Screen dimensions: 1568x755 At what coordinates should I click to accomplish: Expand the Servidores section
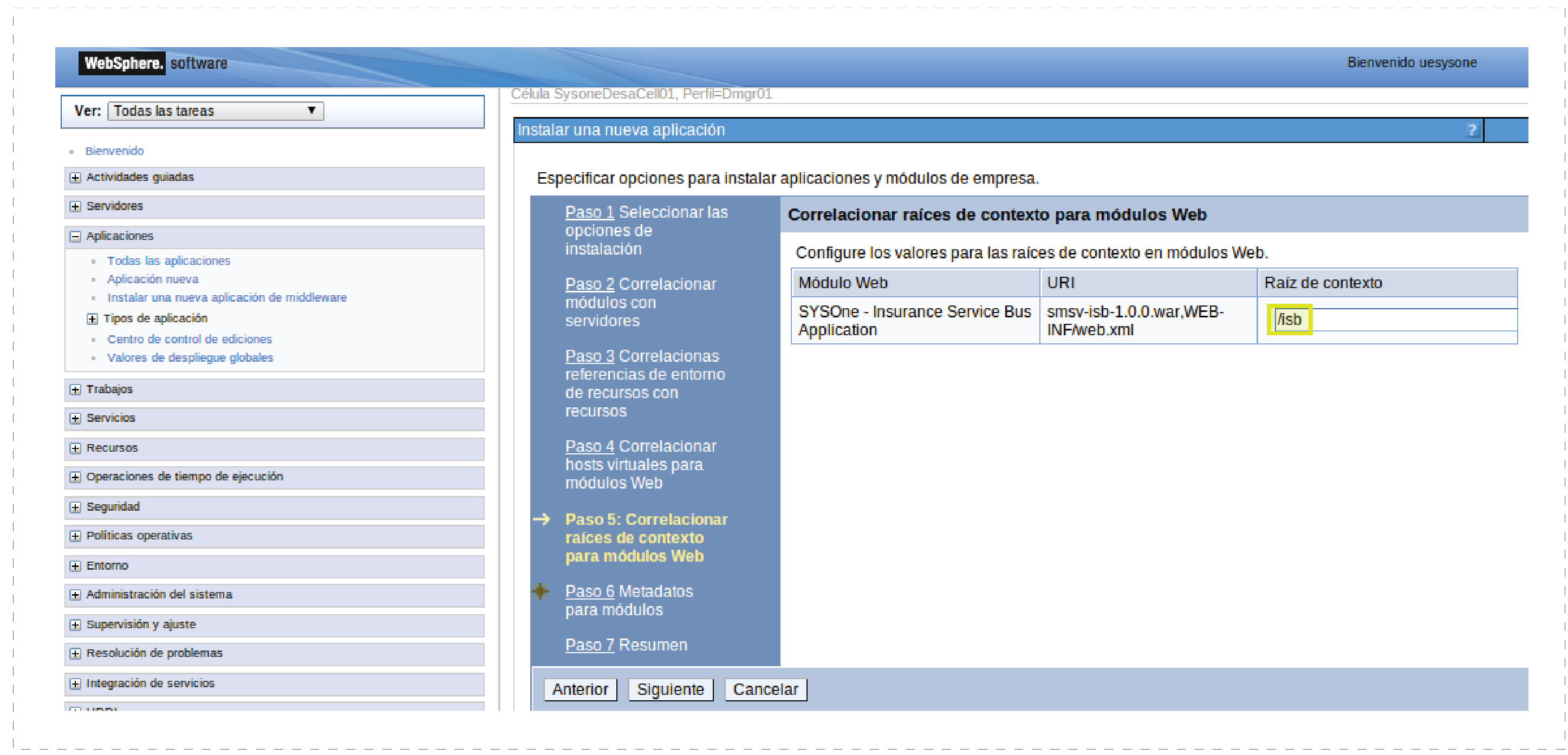coord(75,206)
